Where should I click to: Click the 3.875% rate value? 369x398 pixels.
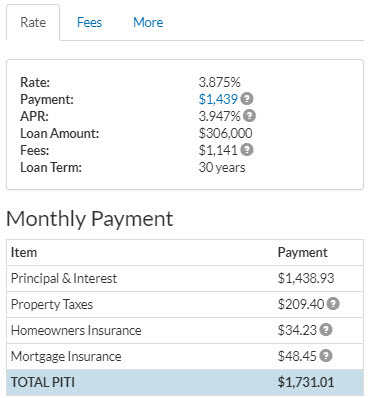tap(219, 82)
